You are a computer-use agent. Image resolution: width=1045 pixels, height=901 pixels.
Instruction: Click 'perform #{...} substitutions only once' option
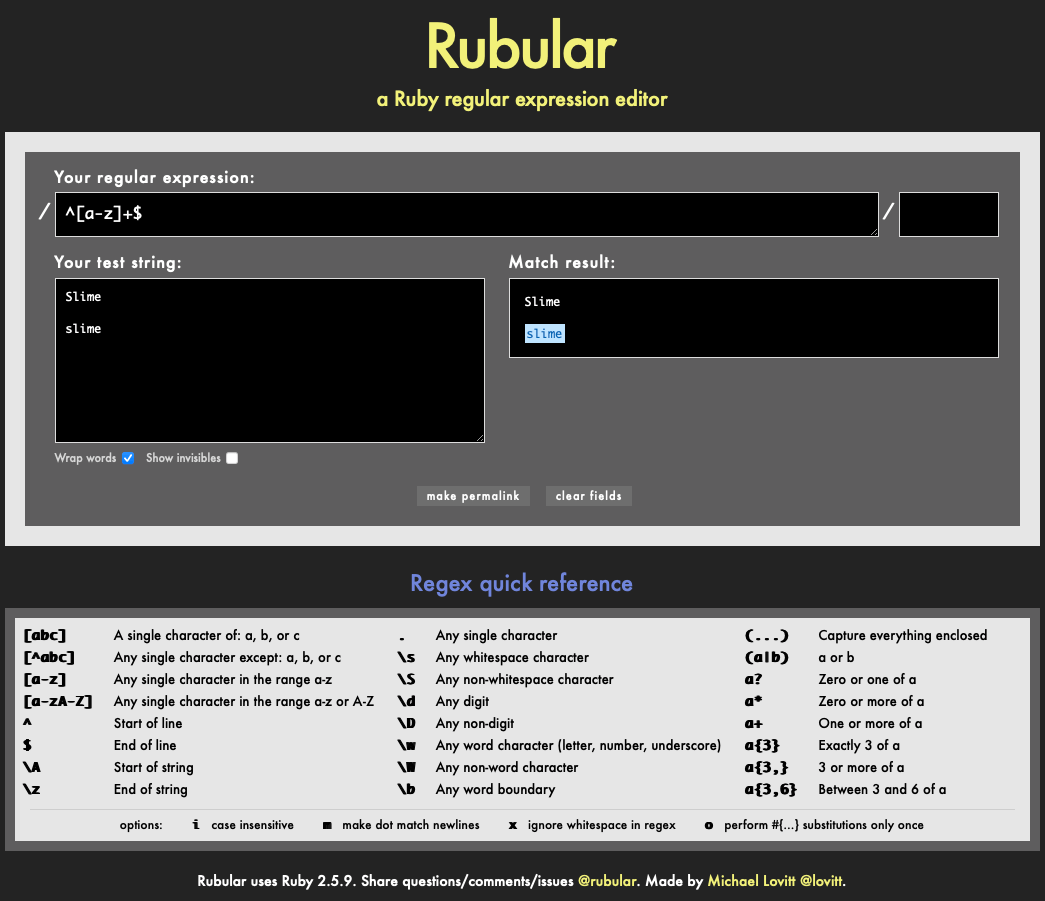click(x=824, y=825)
